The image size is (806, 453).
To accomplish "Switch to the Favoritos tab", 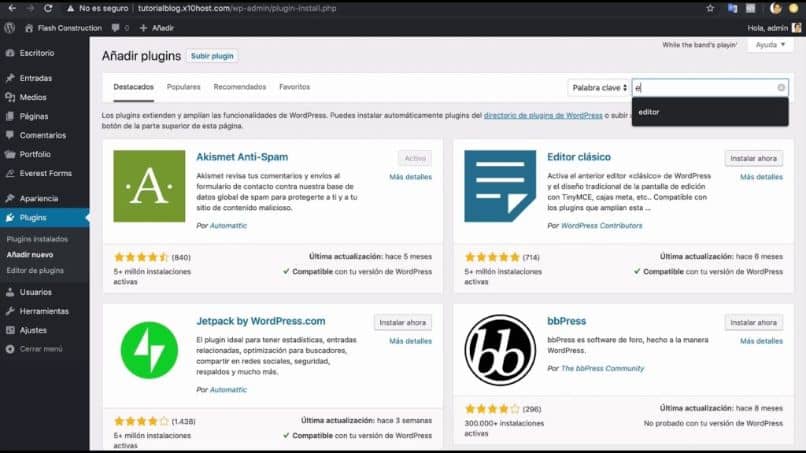I will [295, 87].
